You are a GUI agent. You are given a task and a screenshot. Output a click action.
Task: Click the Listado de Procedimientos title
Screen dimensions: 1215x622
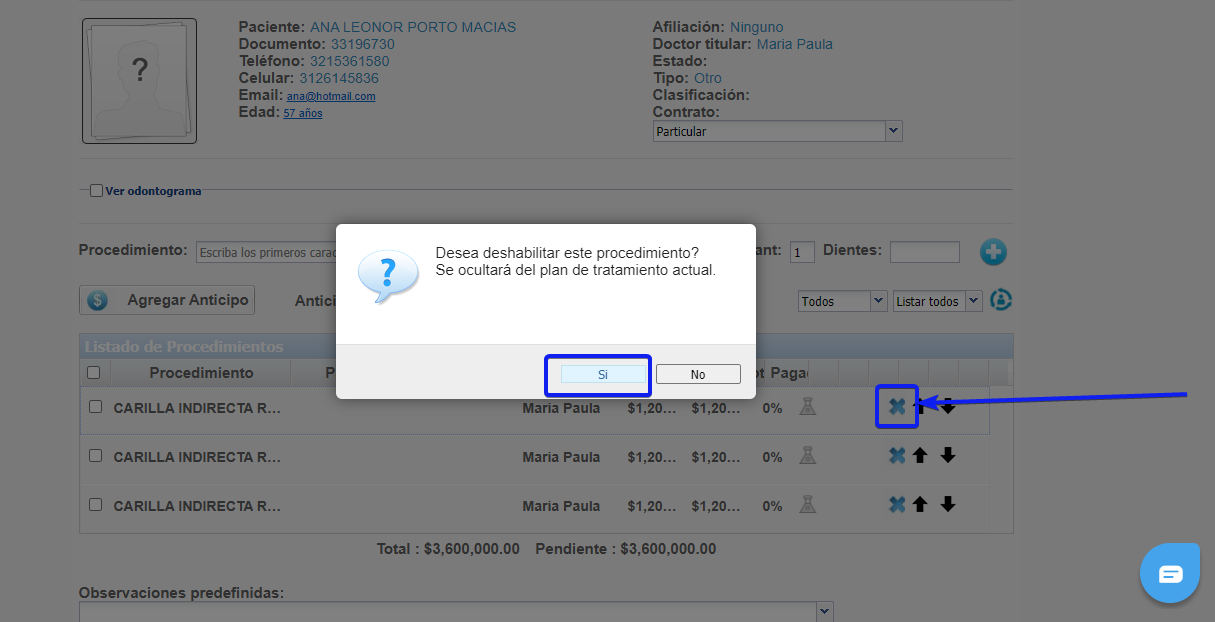(x=184, y=347)
